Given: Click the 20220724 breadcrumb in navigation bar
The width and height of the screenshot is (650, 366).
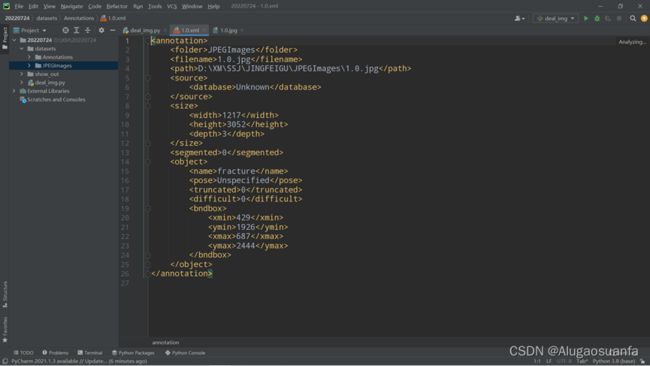Looking at the screenshot, I should point(17,18).
